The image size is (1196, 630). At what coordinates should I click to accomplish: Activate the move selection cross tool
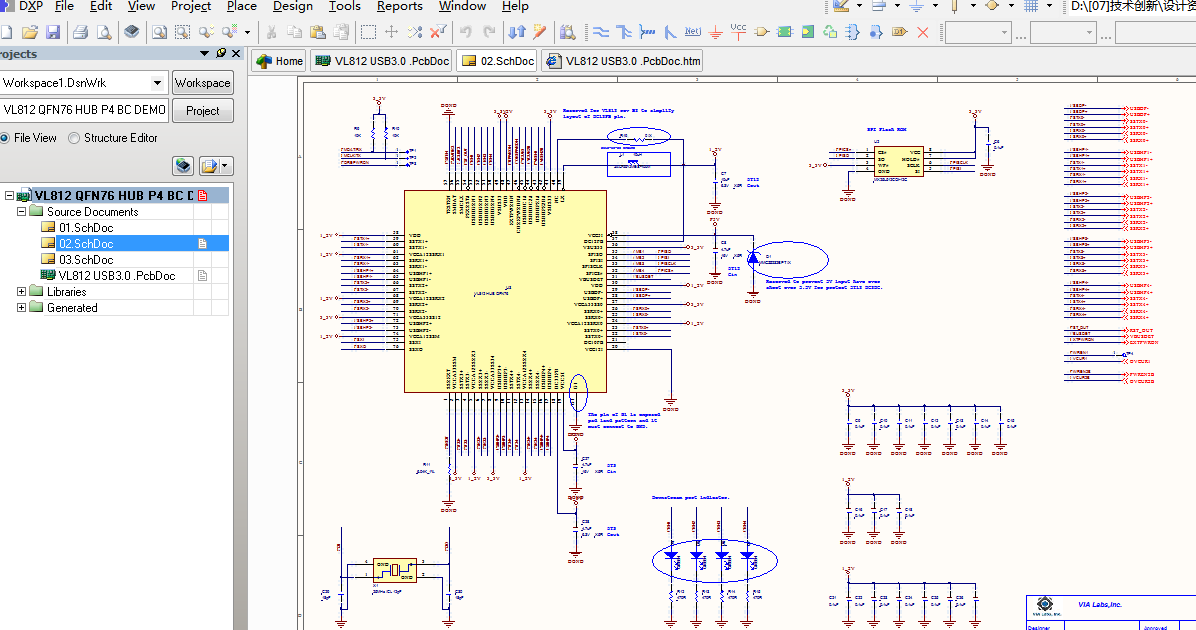[x=391, y=32]
